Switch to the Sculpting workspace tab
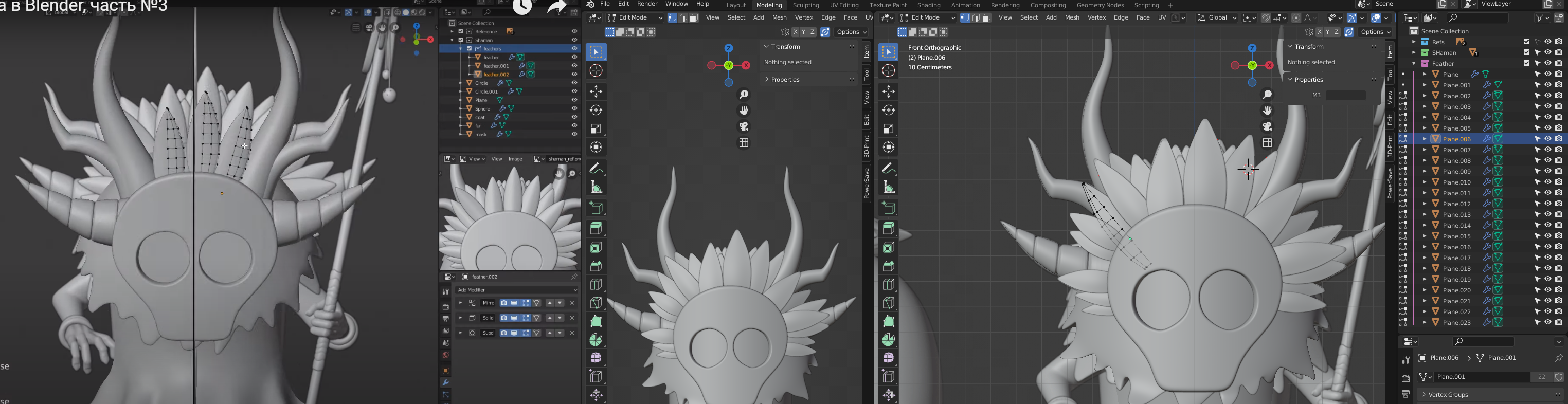This screenshot has width=1568, height=404. 805,5
